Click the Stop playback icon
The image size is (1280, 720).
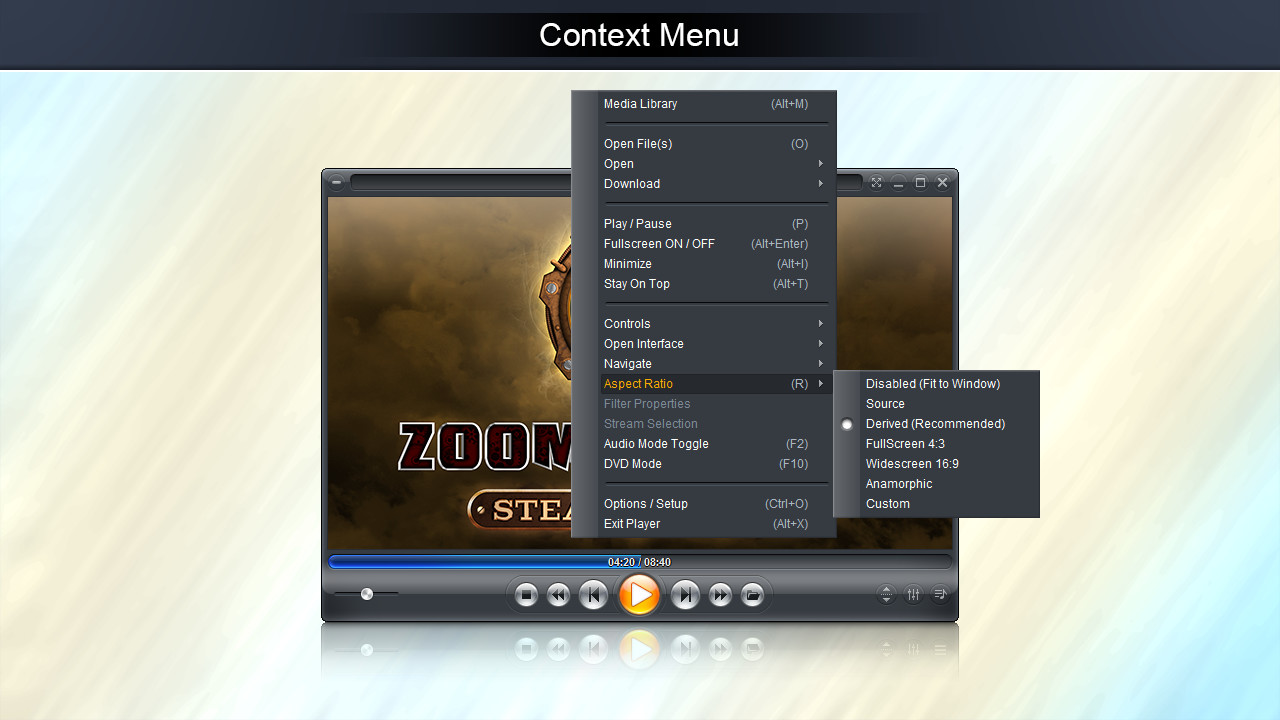point(525,594)
